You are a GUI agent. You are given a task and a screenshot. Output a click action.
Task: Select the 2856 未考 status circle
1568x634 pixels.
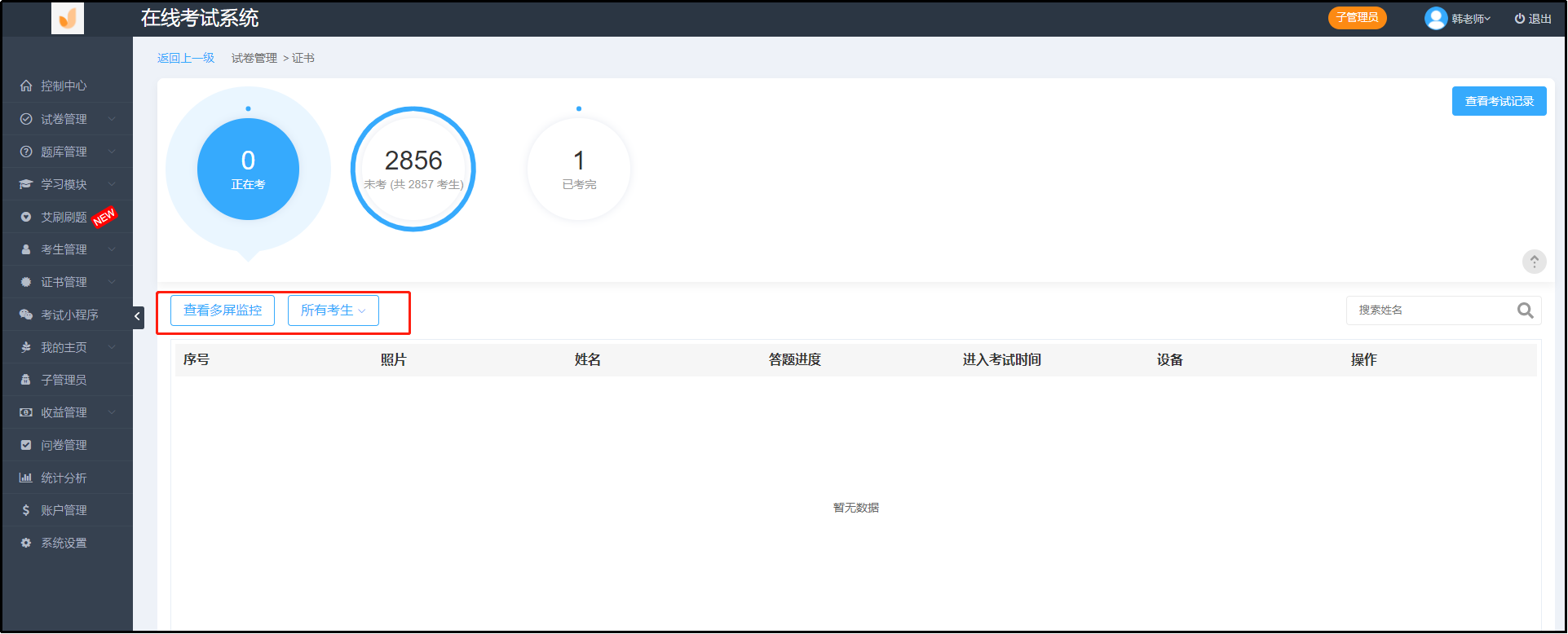(413, 169)
